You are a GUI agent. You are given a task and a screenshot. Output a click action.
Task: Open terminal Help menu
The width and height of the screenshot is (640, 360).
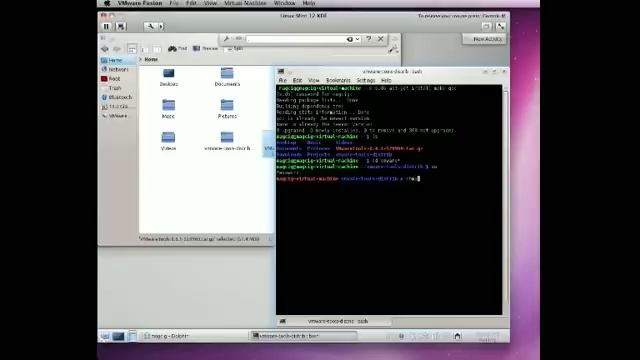(x=386, y=80)
